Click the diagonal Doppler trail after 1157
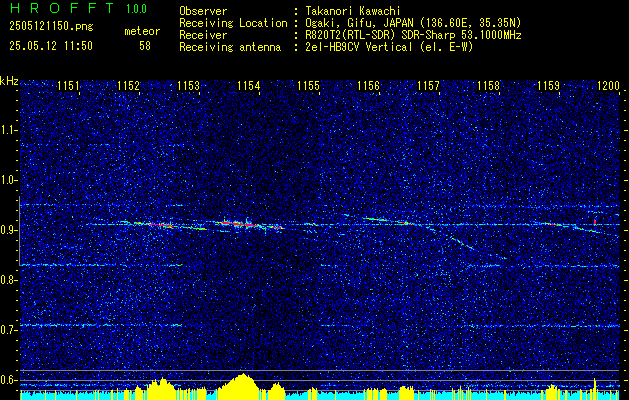 [465, 245]
